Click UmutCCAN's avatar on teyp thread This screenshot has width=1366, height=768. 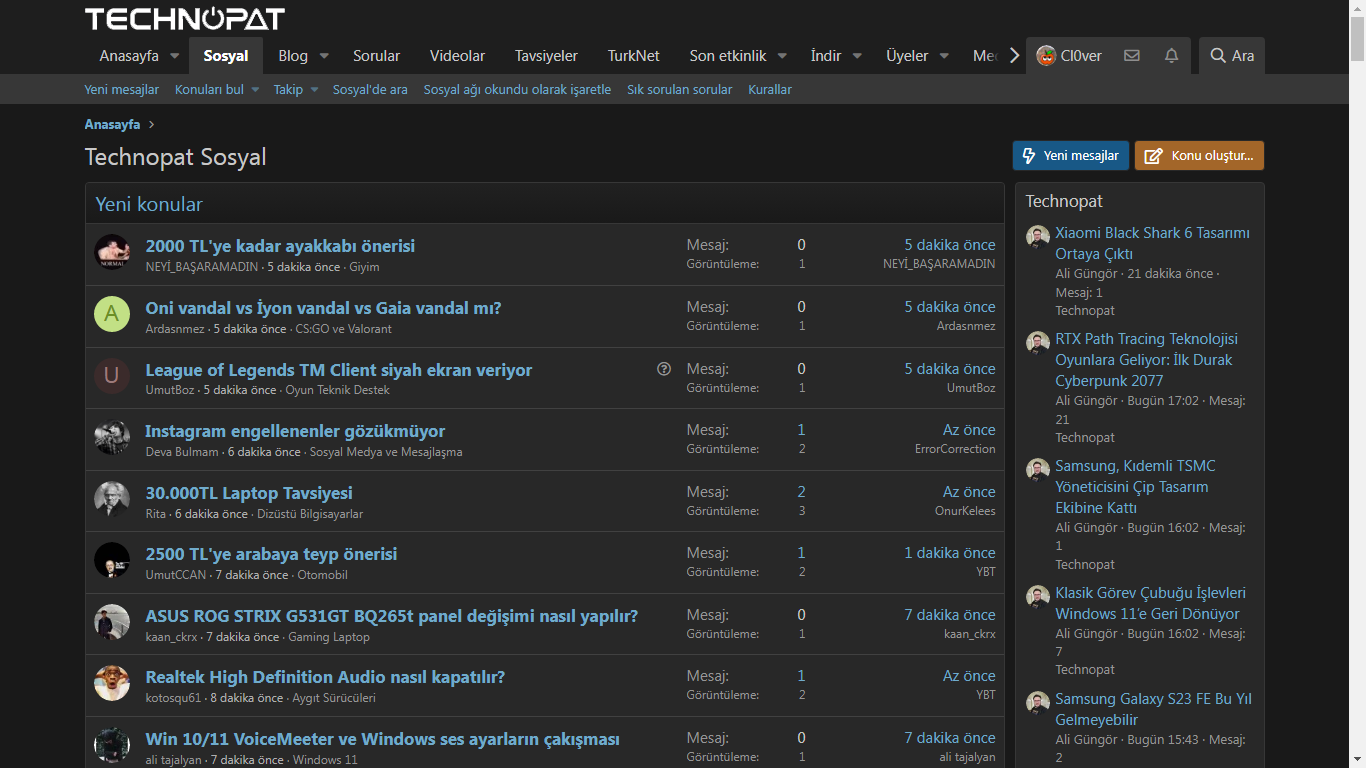click(x=112, y=560)
